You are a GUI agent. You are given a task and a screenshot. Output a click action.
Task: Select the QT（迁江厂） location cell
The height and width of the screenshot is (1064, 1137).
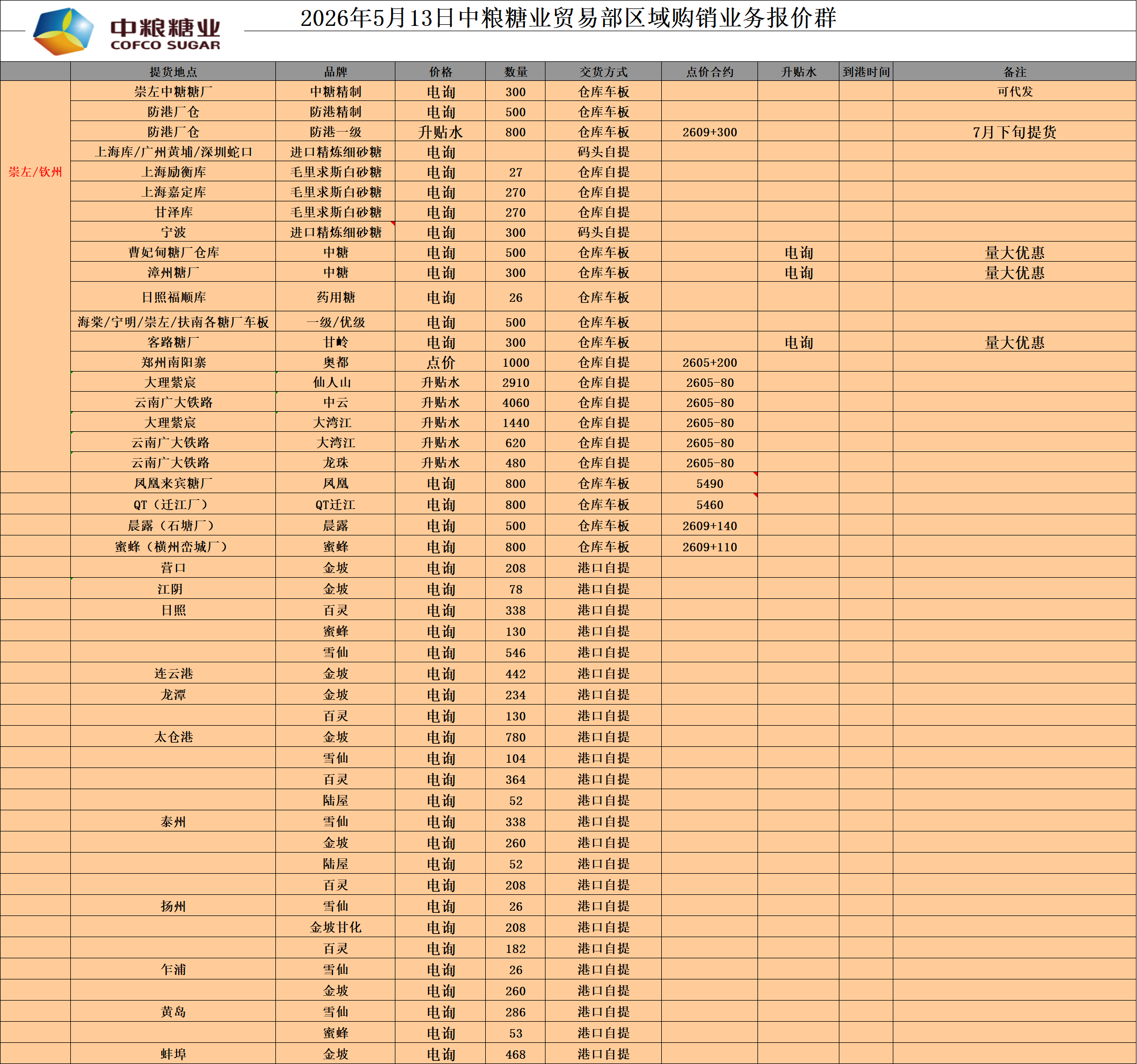173,504
